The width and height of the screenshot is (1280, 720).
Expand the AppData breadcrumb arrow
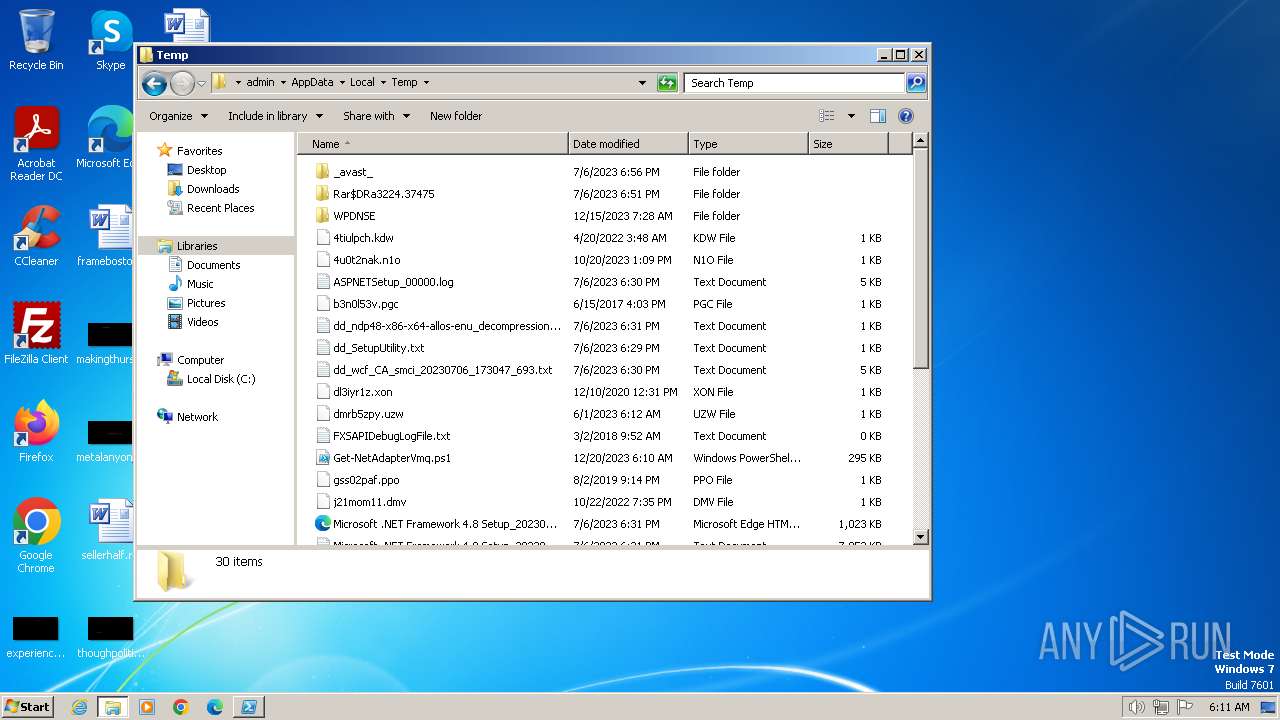(x=341, y=83)
